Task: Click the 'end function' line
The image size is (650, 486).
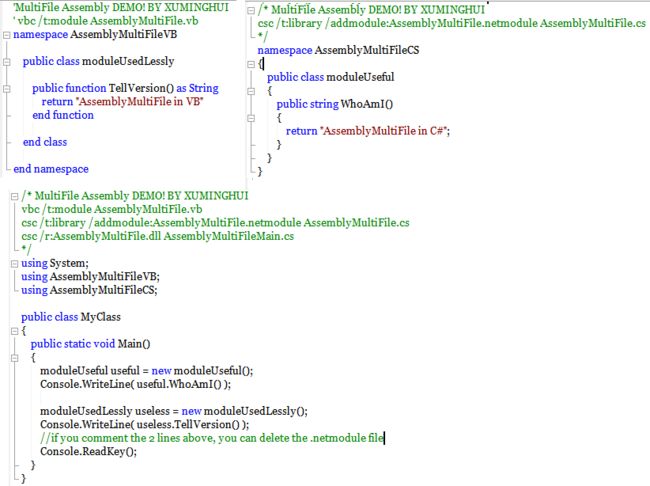Action: (63, 115)
